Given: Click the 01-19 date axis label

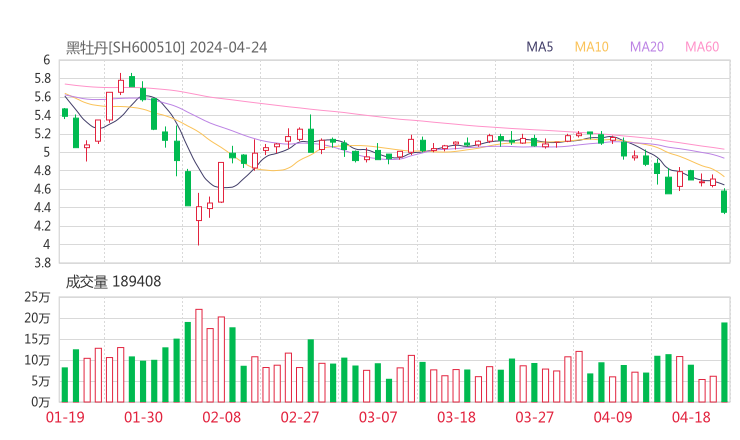Looking at the screenshot, I should (x=65, y=417).
